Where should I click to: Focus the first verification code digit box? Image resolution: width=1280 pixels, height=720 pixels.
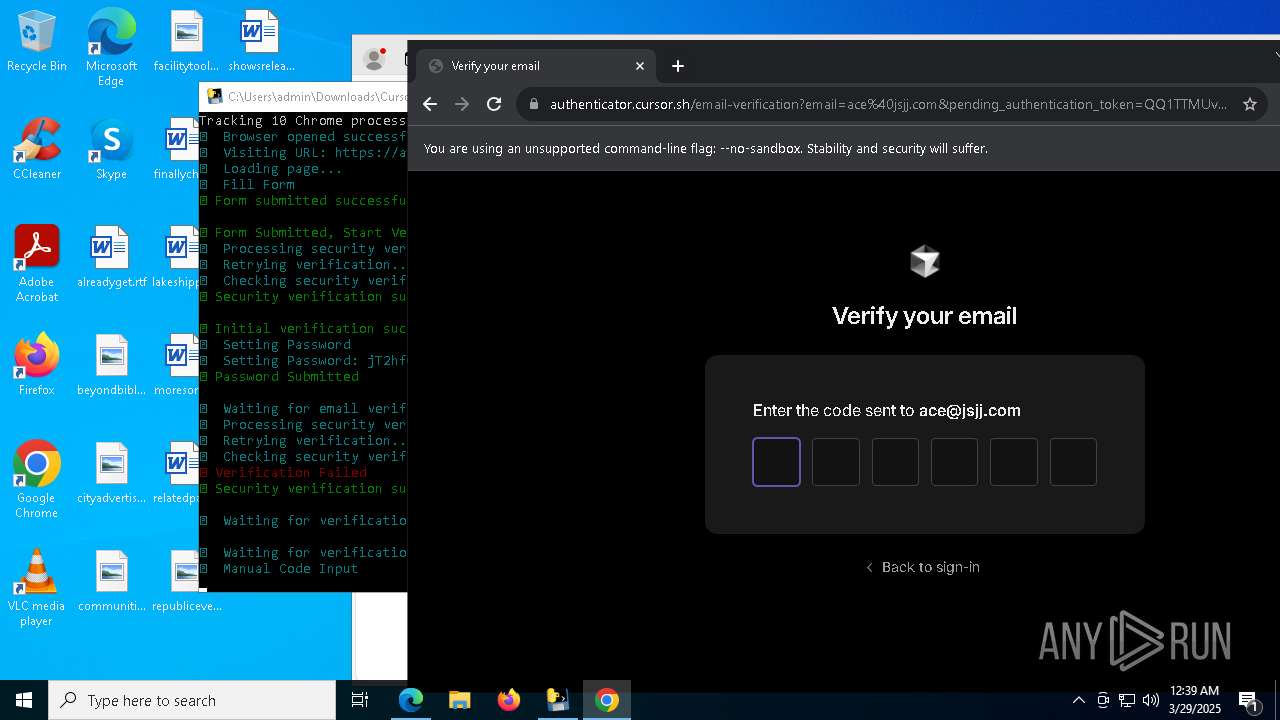coord(777,462)
